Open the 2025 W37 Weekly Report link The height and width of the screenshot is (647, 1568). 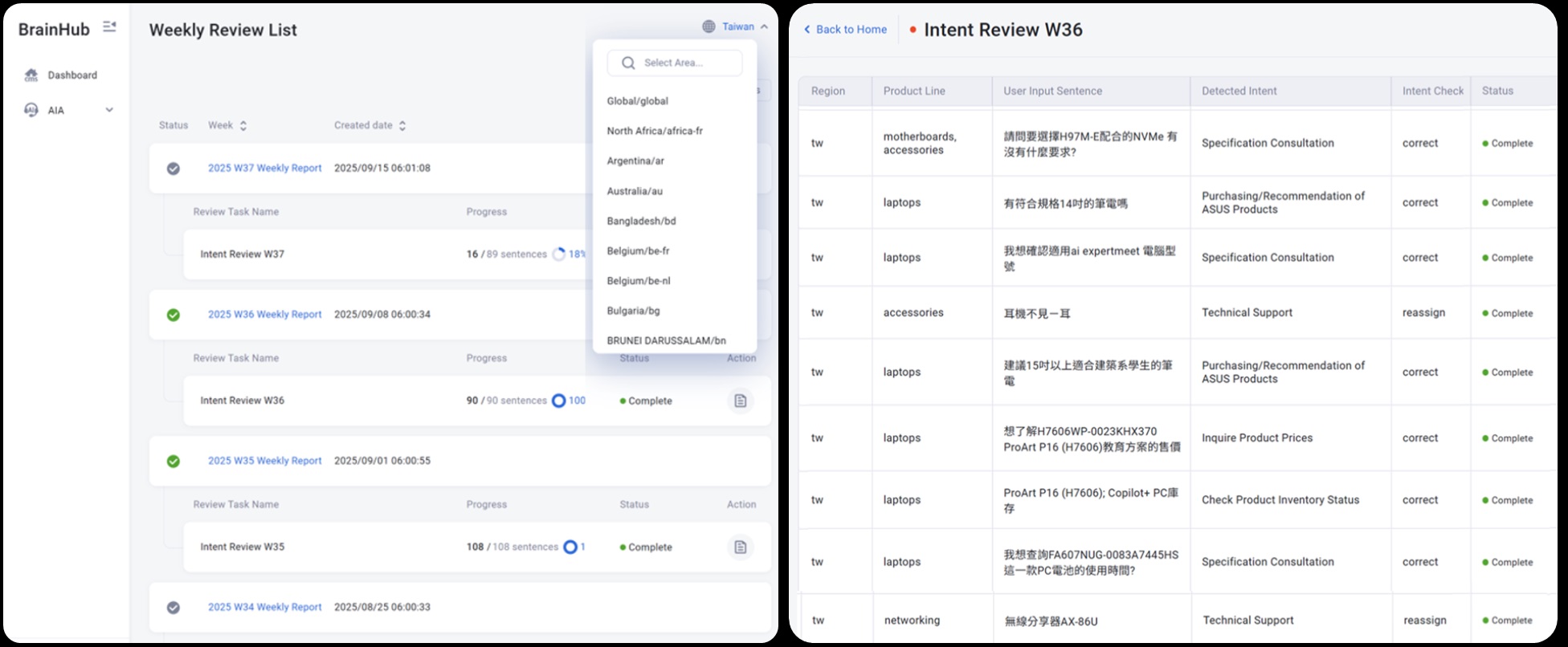(x=264, y=168)
